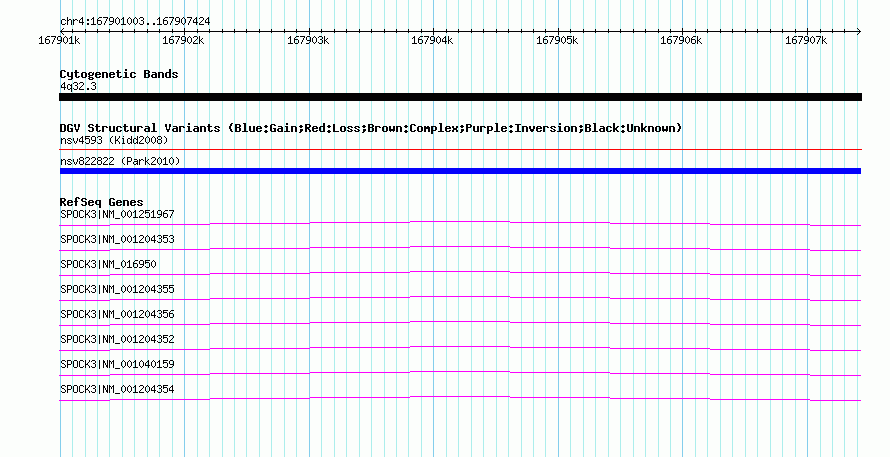Viewport: 890px width, 457px height.
Task: Open the SPOCK3|NM_001040159 transcript label
Action: click(x=117, y=364)
